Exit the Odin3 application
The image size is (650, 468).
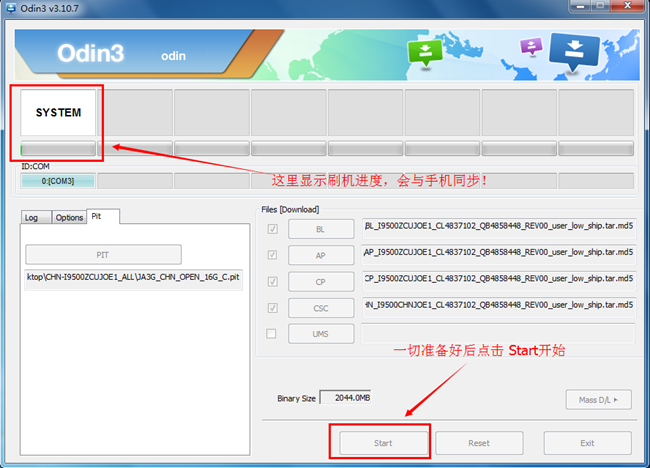tap(587, 443)
